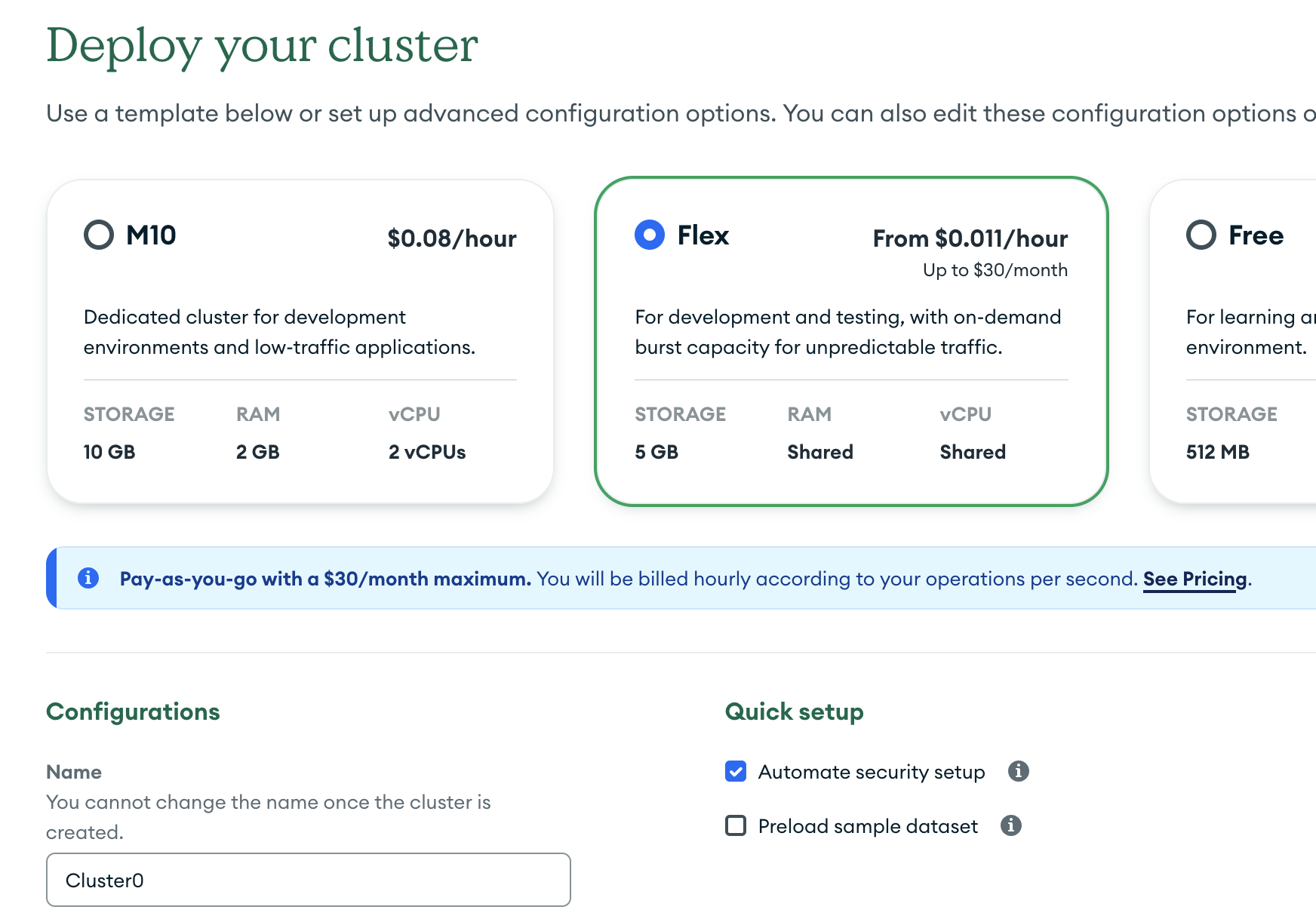Viewport: 1316px width, 922px height.
Task: Select the Flex radio button
Action: [649, 235]
